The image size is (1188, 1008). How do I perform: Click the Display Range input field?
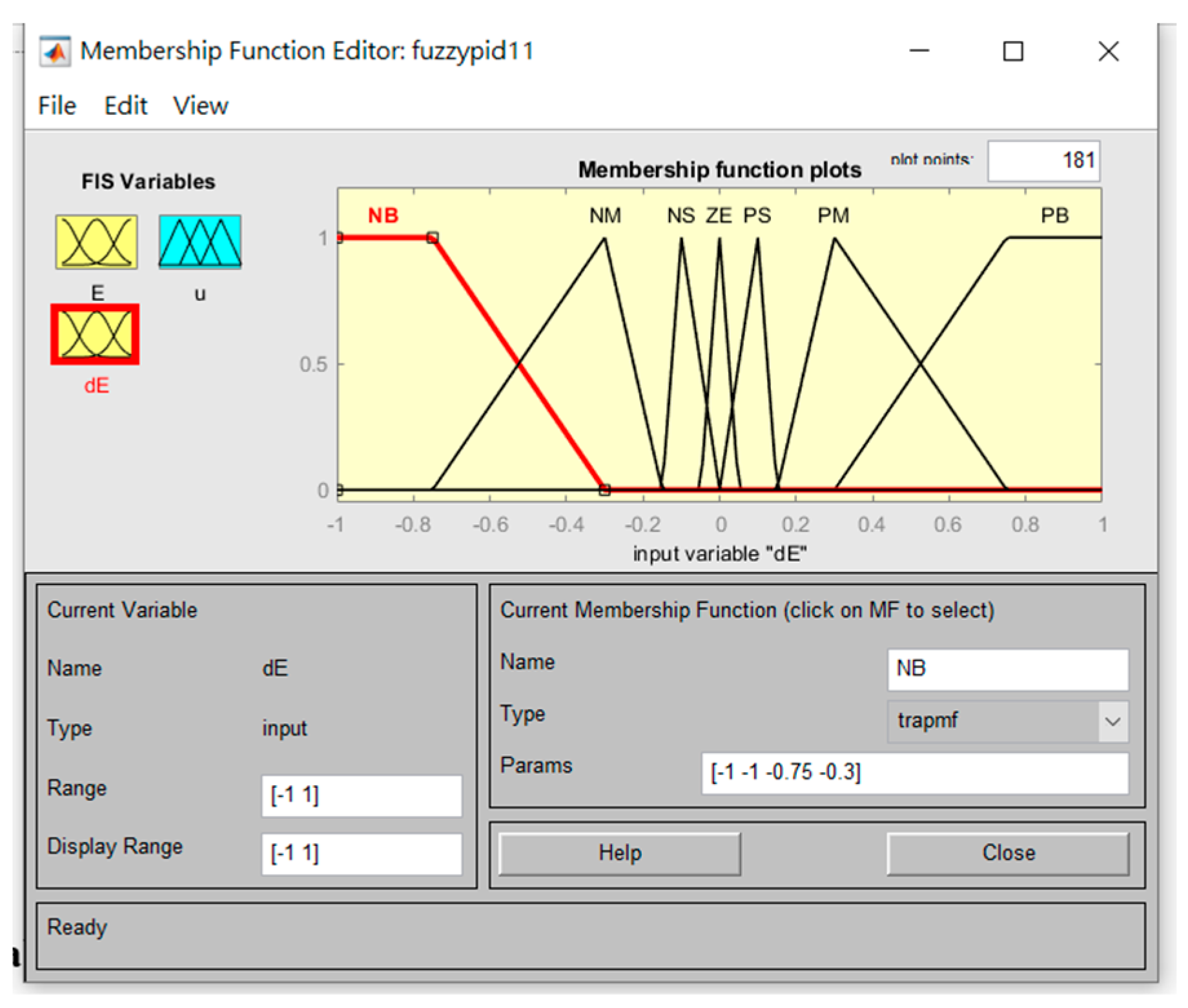coord(362,854)
